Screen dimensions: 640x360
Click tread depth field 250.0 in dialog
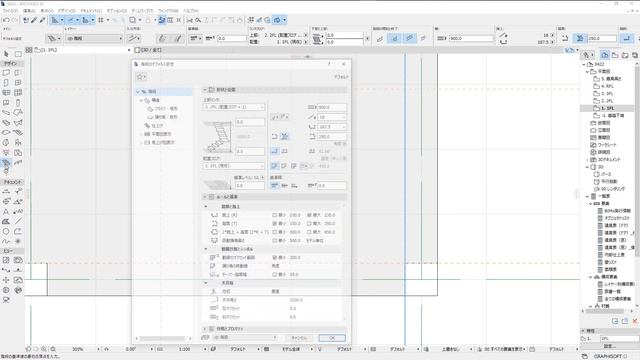(x=332, y=137)
